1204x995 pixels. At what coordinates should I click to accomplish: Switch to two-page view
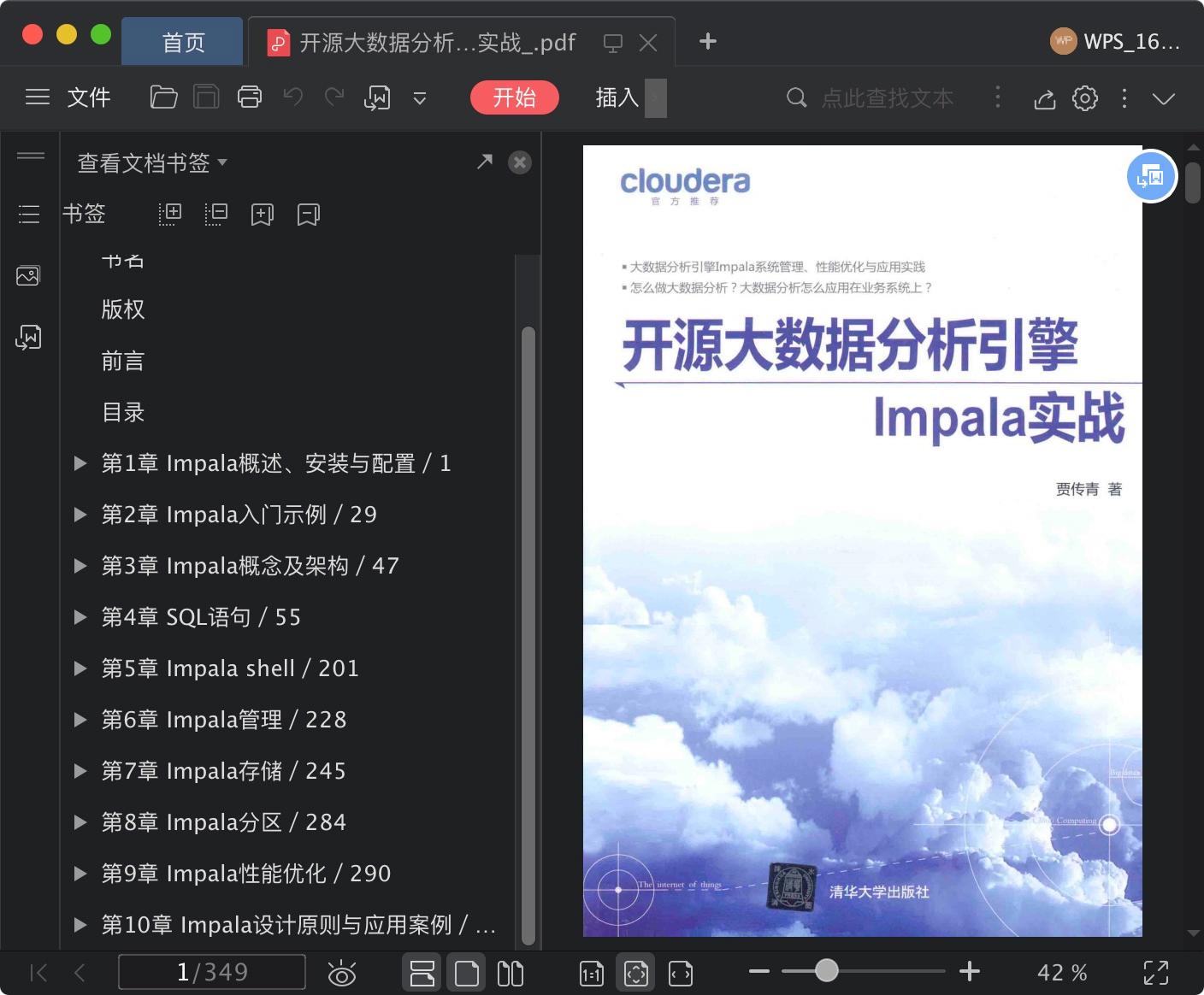pos(511,973)
